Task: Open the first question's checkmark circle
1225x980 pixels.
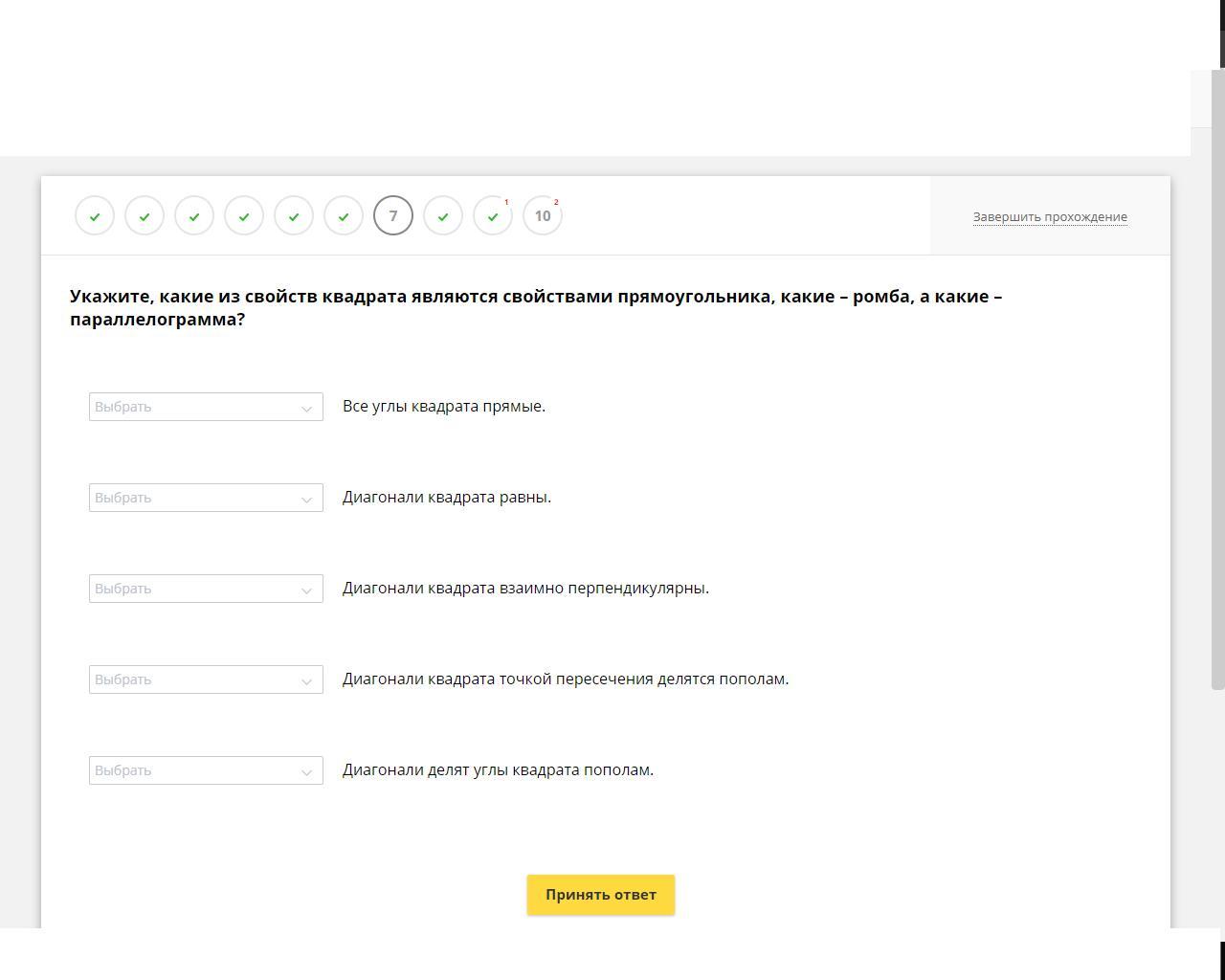Action: (95, 216)
